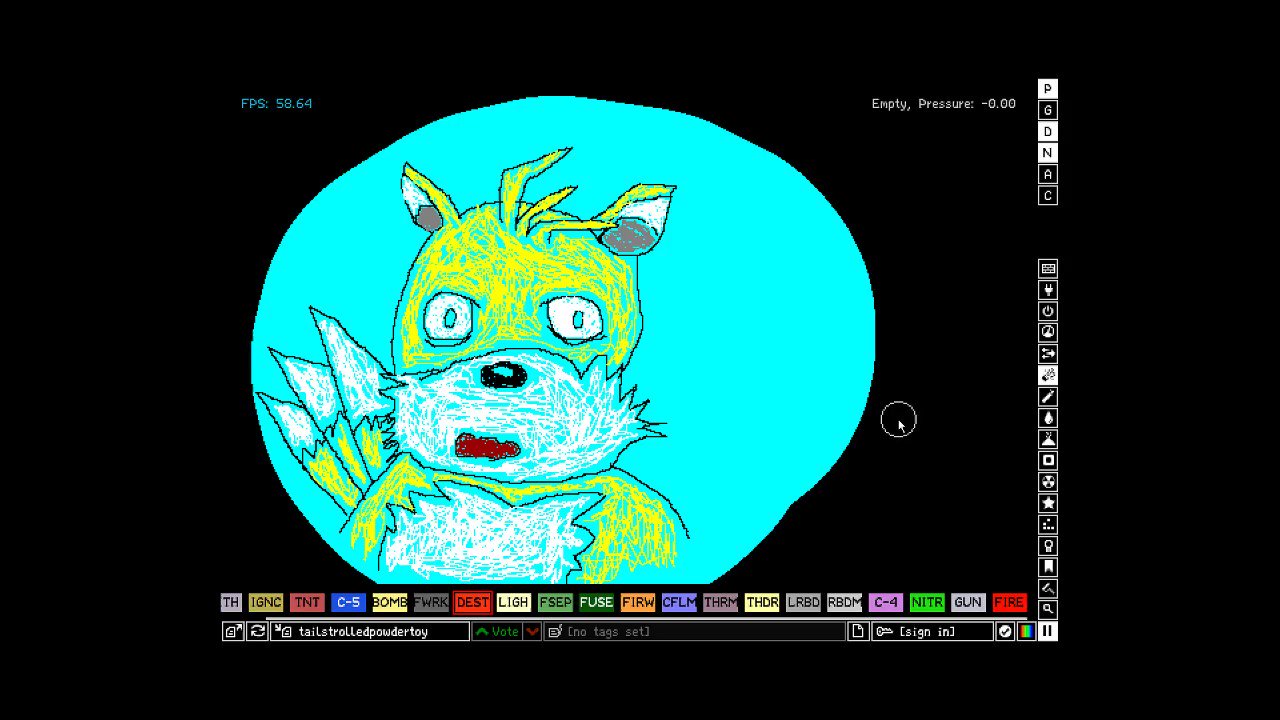Select the RBDM element
Screen dimensions: 1280x720
click(844, 602)
